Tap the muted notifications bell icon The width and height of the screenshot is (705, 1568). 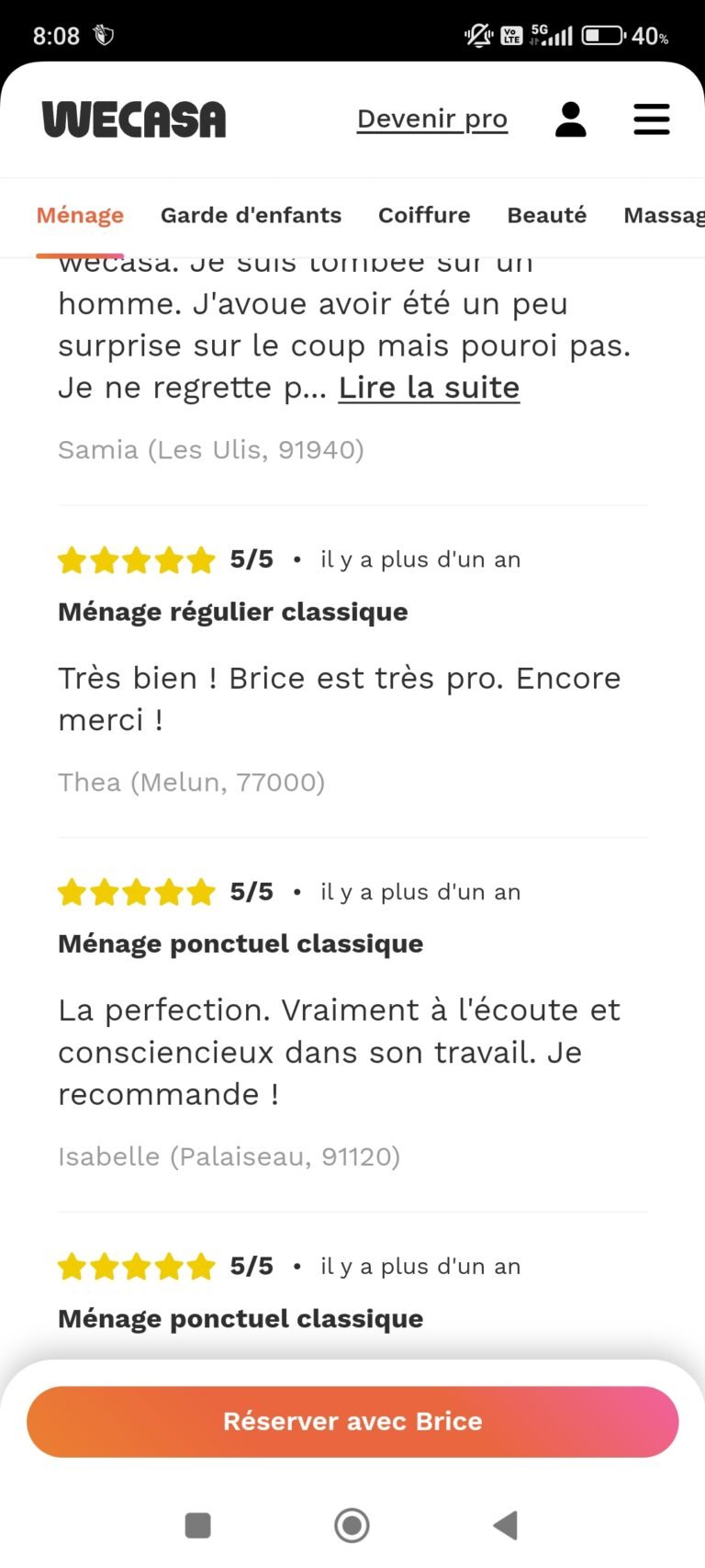478,36
